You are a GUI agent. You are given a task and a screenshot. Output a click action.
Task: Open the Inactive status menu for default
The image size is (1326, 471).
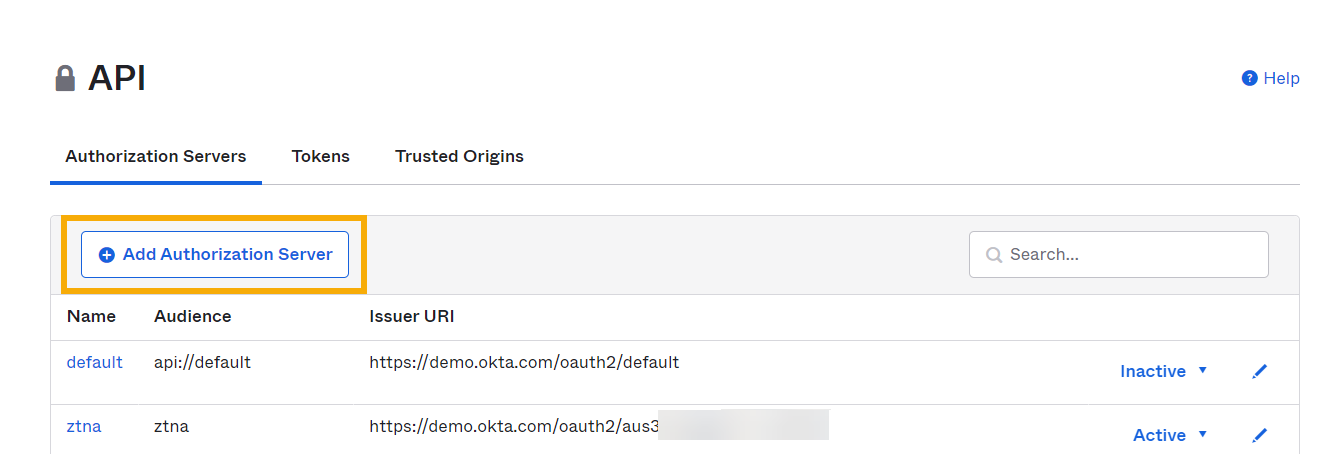click(1153, 371)
